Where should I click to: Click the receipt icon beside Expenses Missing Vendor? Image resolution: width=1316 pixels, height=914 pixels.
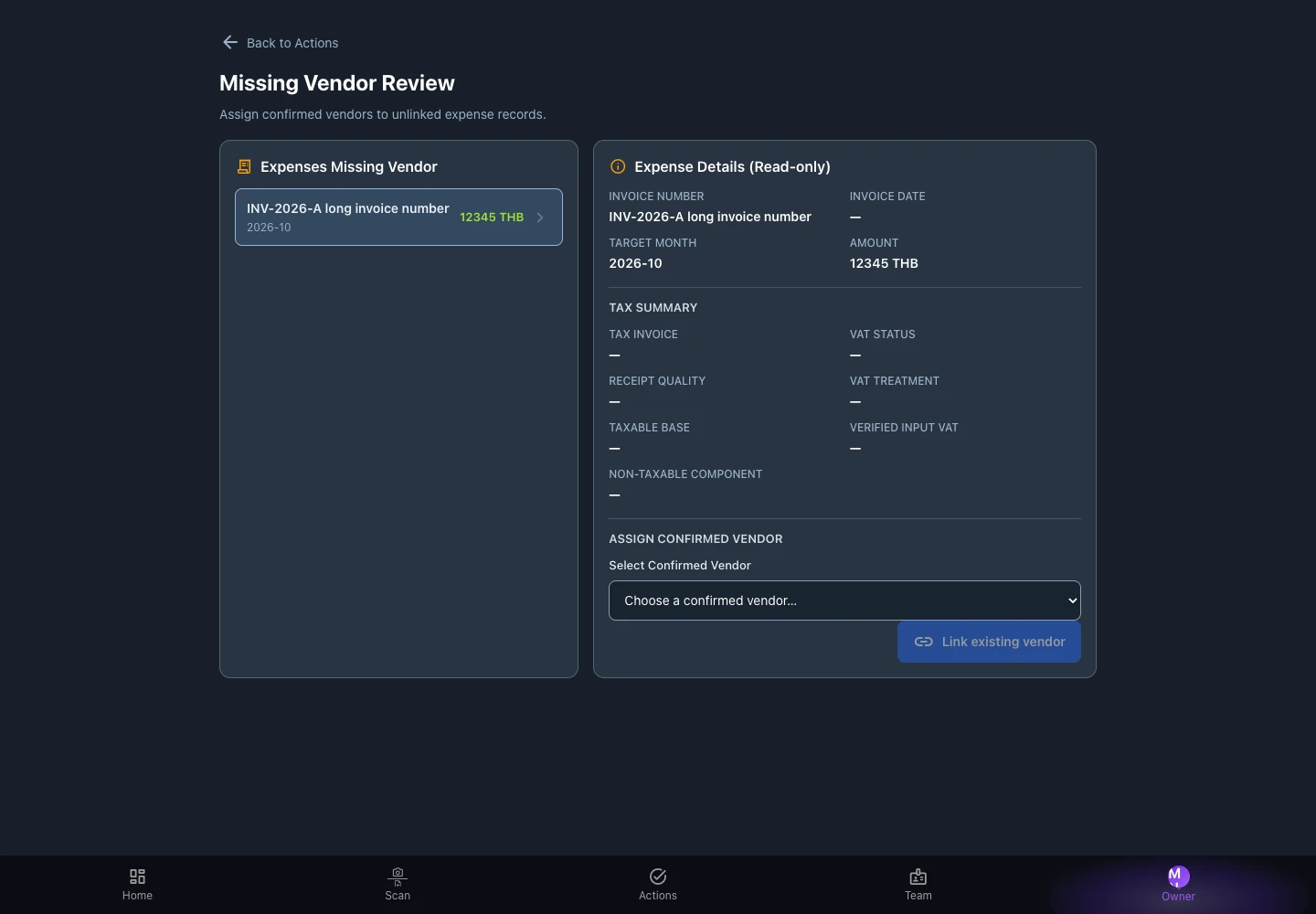coord(244,166)
